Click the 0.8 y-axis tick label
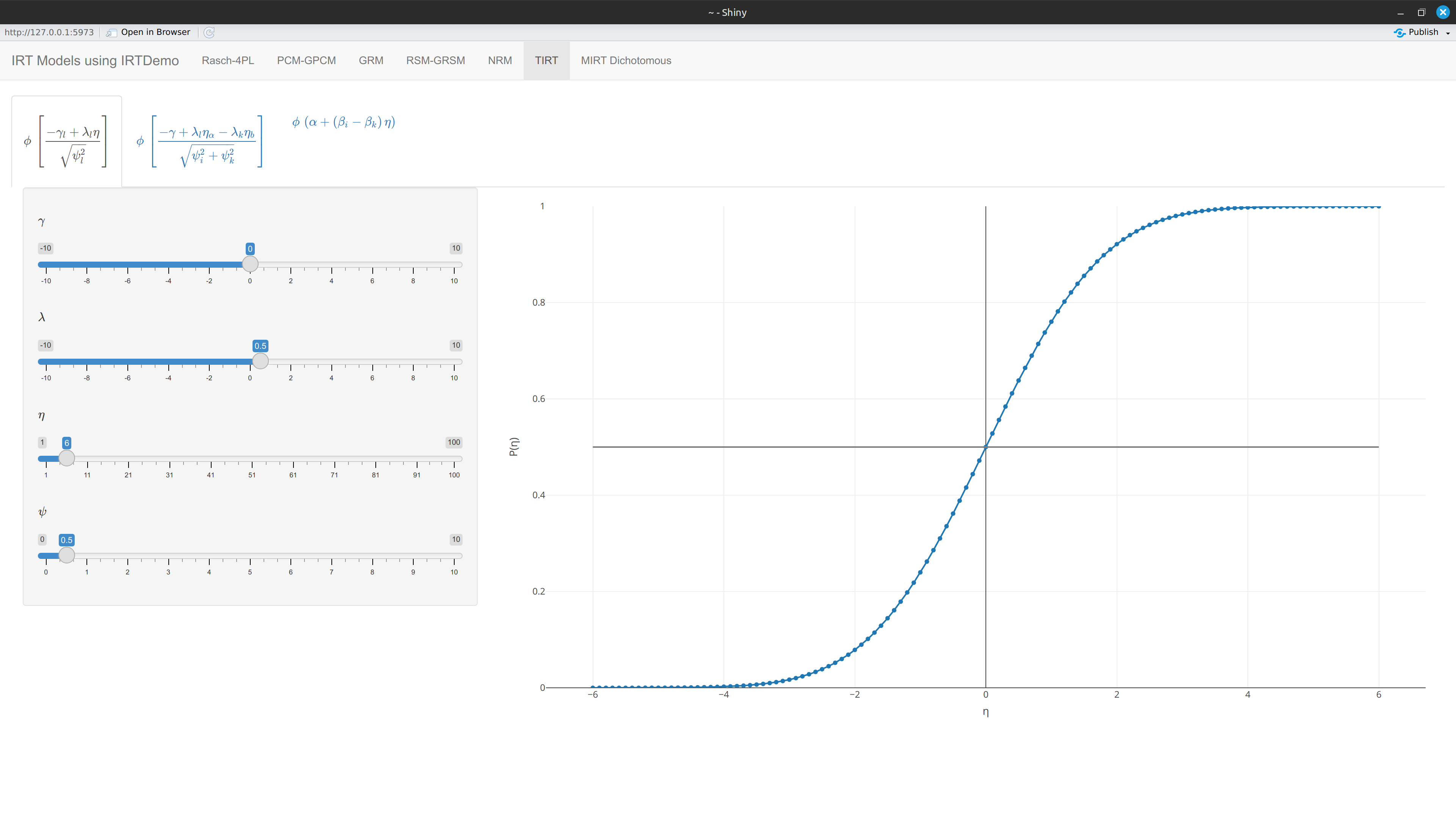The width and height of the screenshot is (1456, 819). click(539, 303)
